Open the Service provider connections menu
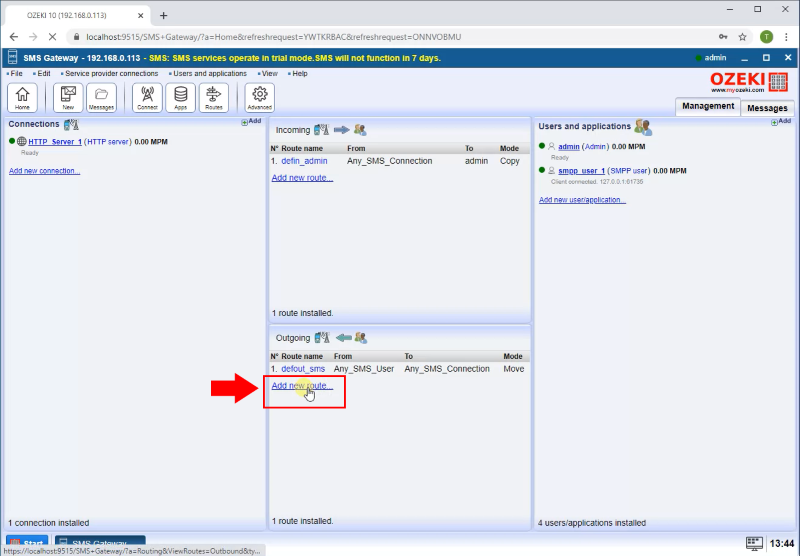Viewport: 800px width, 556px height. pyautogui.click(x=110, y=73)
